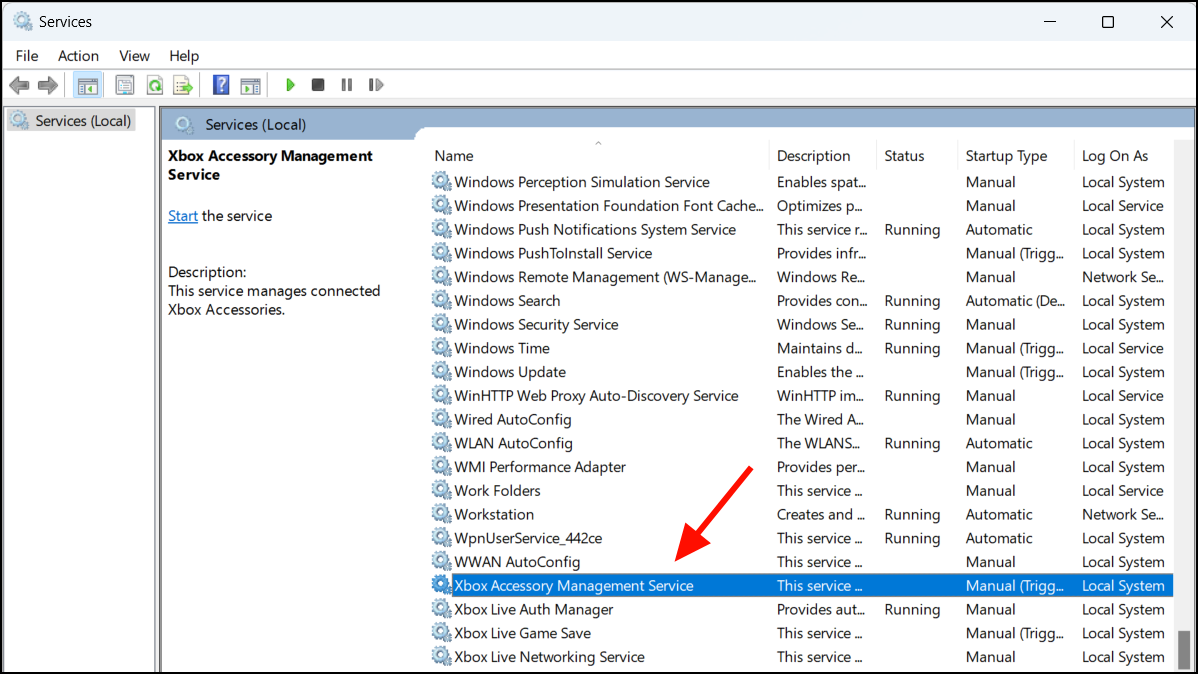The width and height of the screenshot is (1198, 674).
Task: Click the Restart Service toolbar icon
Action: pyautogui.click(x=375, y=85)
